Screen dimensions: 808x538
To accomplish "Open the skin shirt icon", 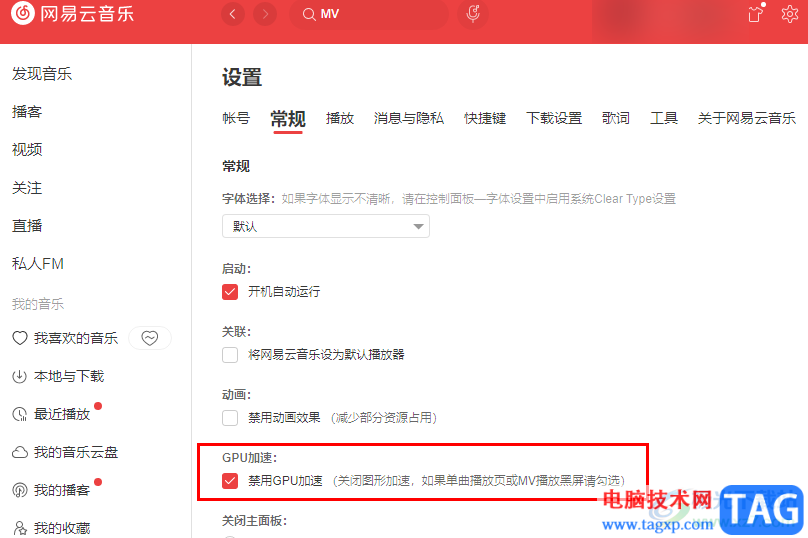I will tap(755, 14).
